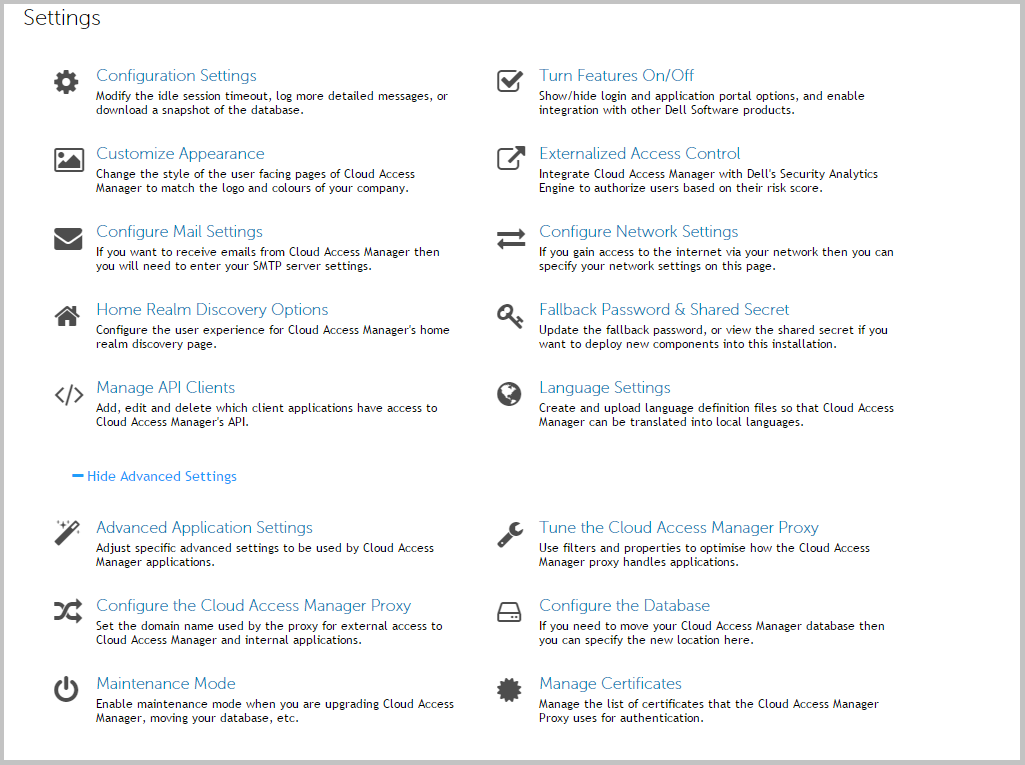The width and height of the screenshot is (1025, 765).
Task: Click the power icon for Maintenance Mode
Action: (66, 690)
